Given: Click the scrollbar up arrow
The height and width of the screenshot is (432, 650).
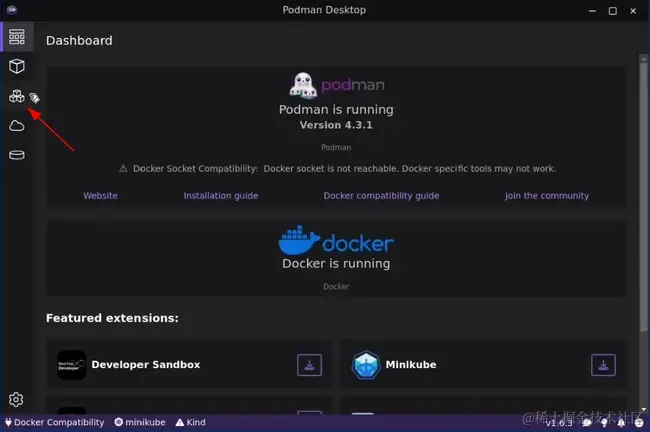Looking at the screenshot, I should click(643, 59).
